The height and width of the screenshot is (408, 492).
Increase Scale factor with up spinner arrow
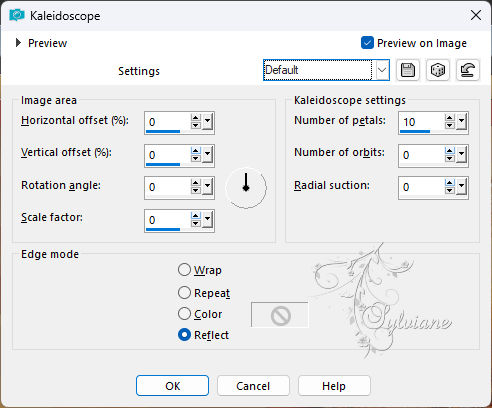[195, 216]
